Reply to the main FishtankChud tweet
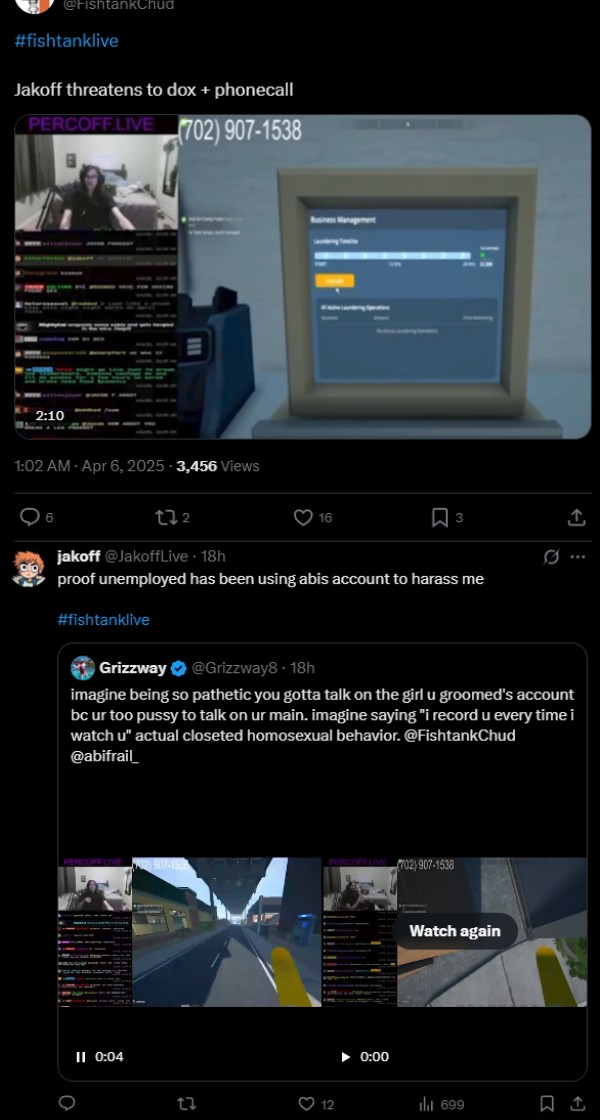 click(29, 517)
